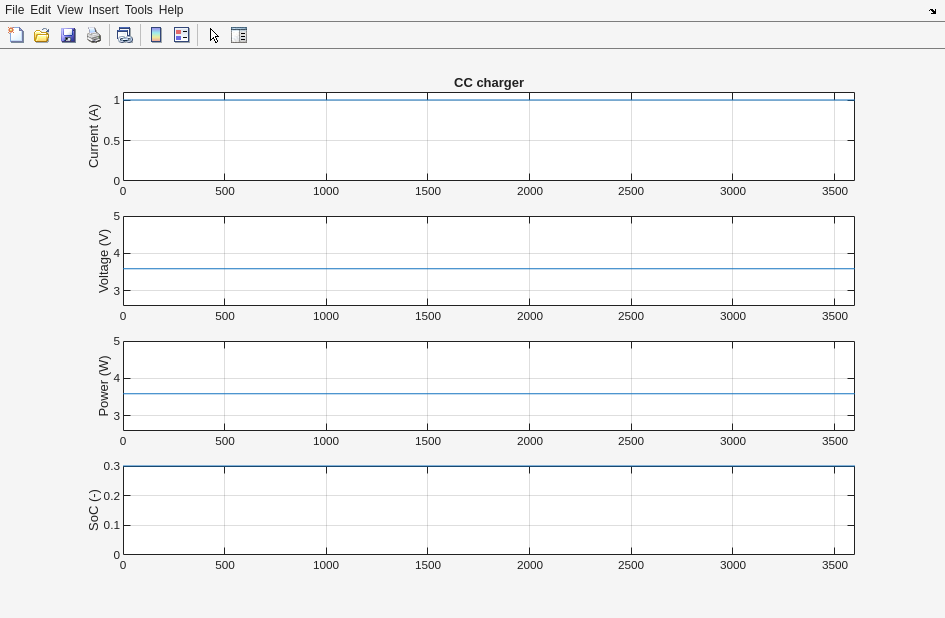Insert a colorbar from the toolbar
Screen dimensions: 945x618
point(156,35)
